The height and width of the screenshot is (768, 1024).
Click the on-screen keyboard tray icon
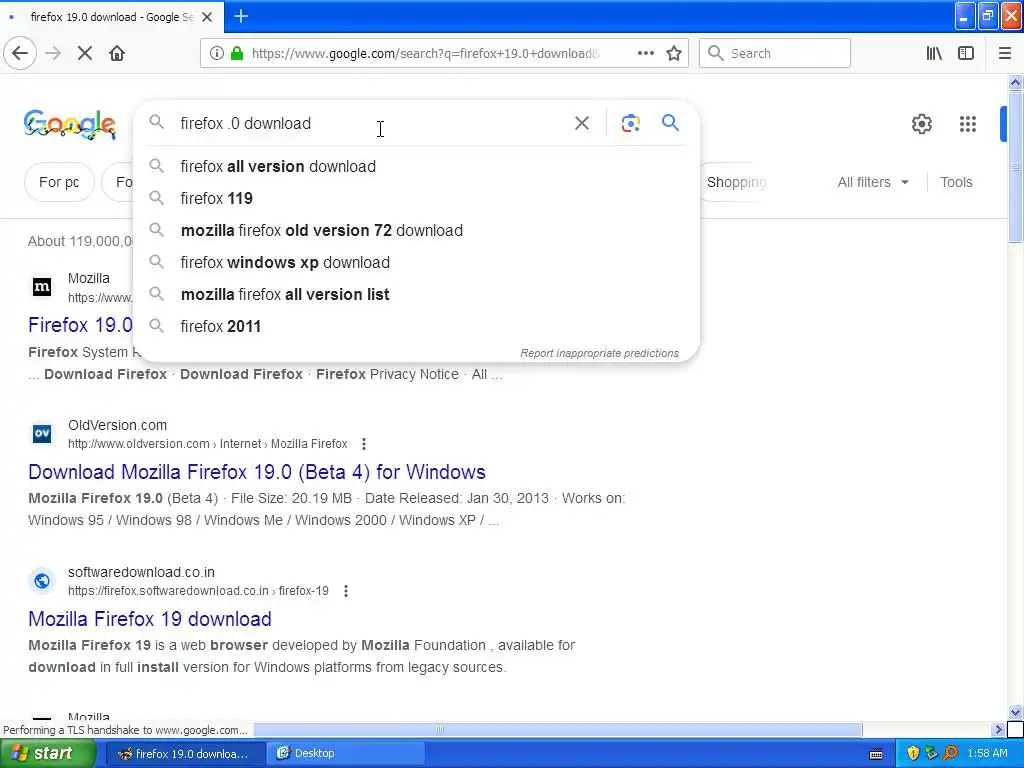click(876, 754)
